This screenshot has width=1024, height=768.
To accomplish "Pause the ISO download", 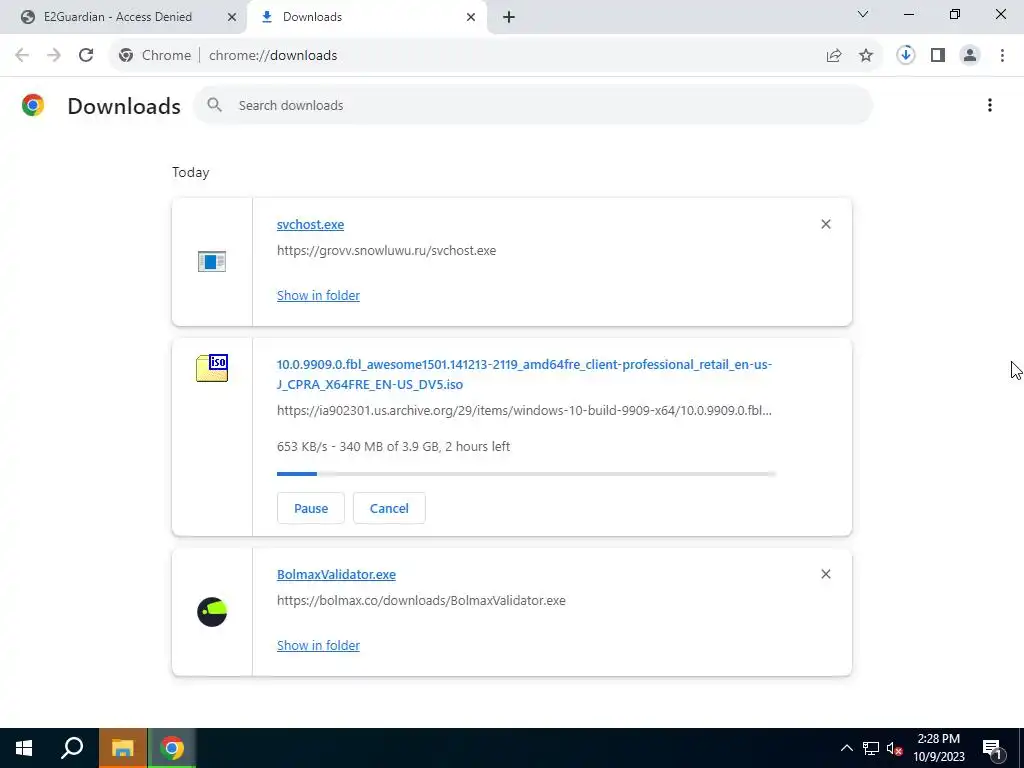I will pos(311,508).
